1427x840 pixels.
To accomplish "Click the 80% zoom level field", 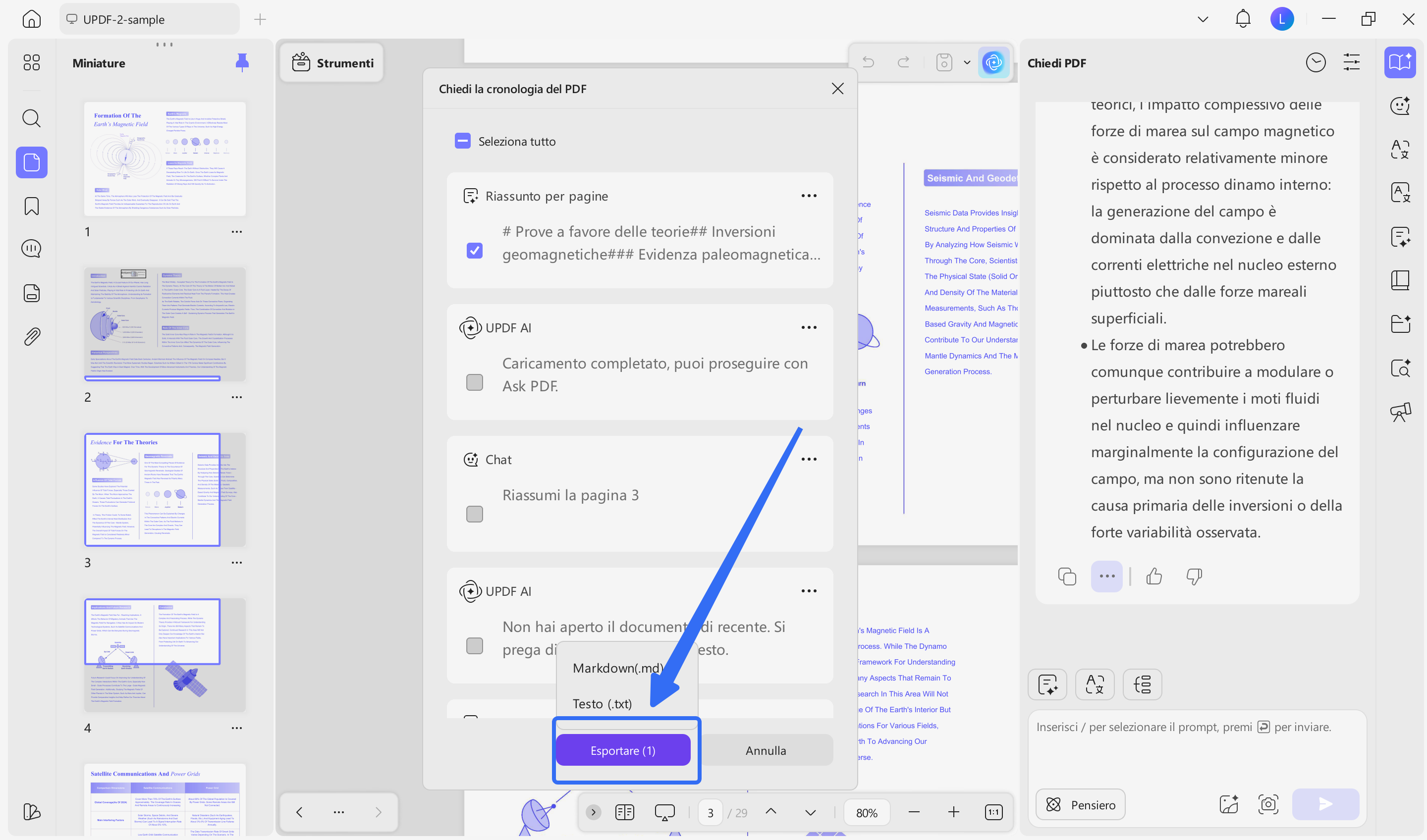I will 867,812.
